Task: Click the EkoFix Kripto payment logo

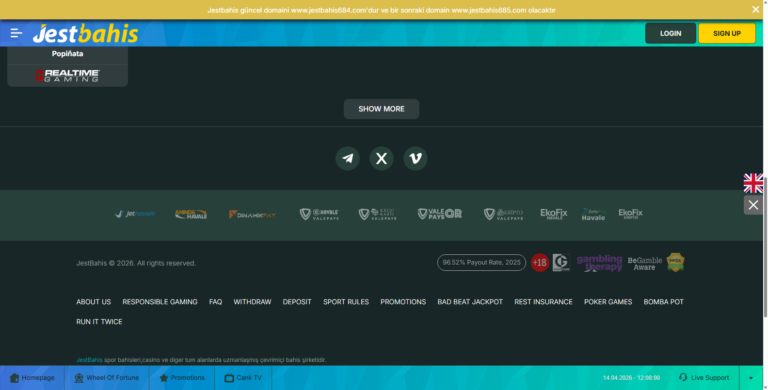Action: pyautogui.click(x=630, y=214)
